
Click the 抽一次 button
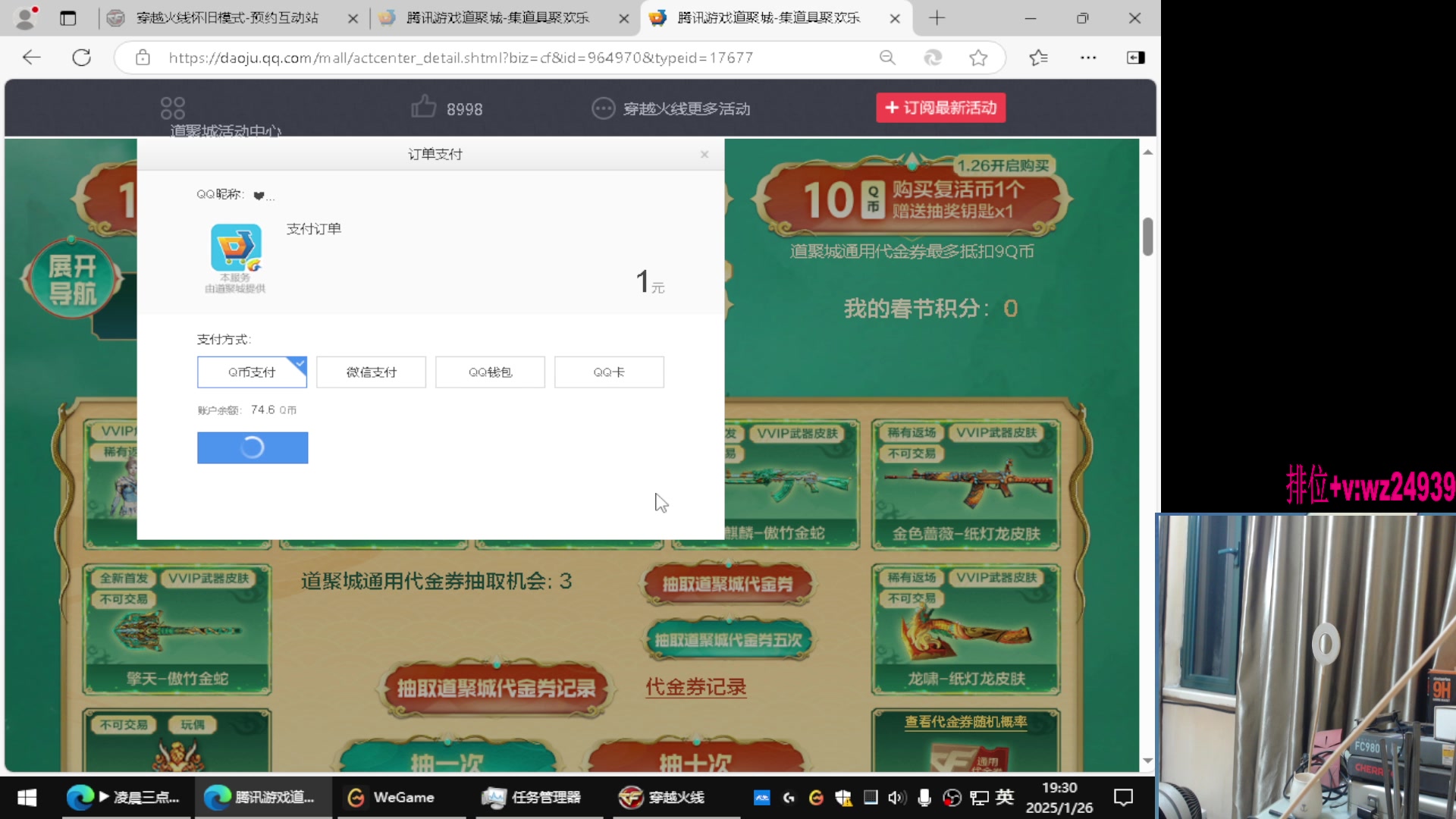(x=447, y=758)
